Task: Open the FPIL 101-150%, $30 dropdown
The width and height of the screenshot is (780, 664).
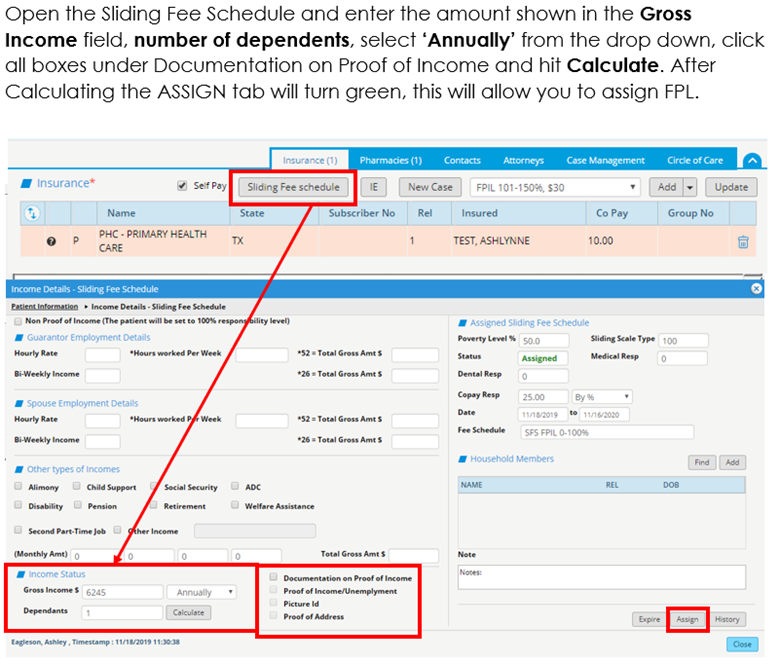Action: [554, 187]
